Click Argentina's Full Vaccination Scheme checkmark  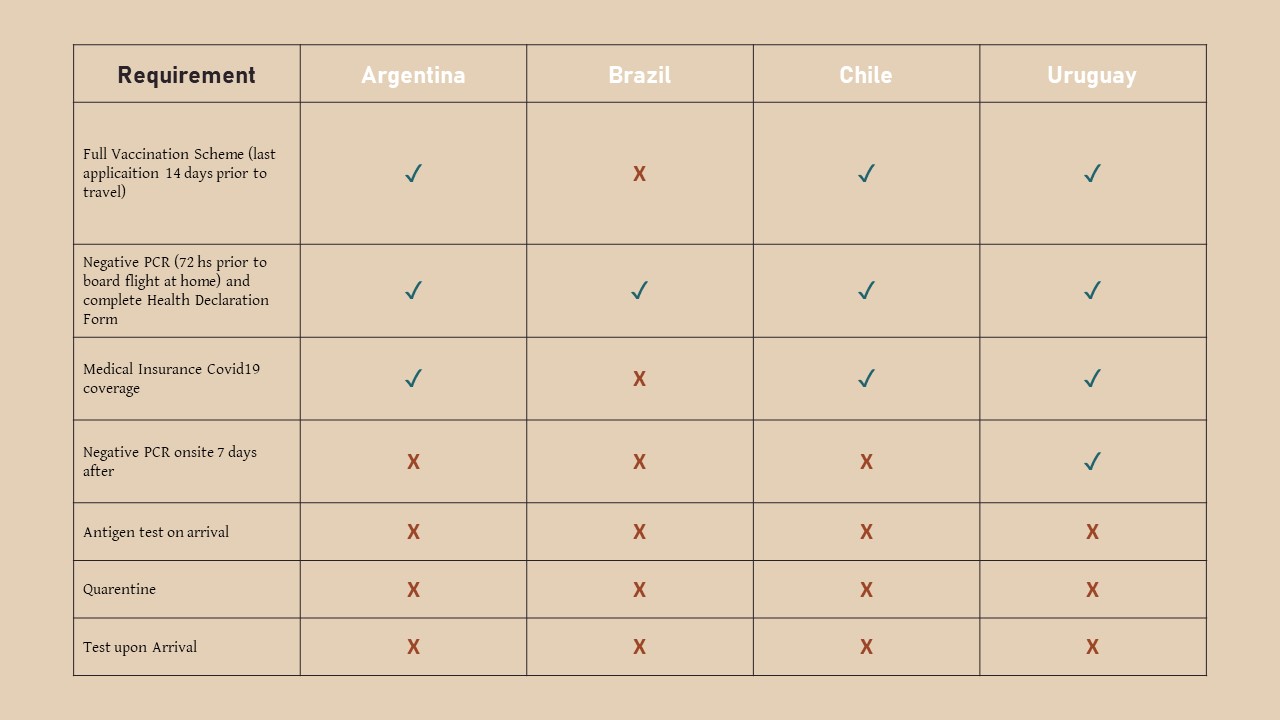413,173
